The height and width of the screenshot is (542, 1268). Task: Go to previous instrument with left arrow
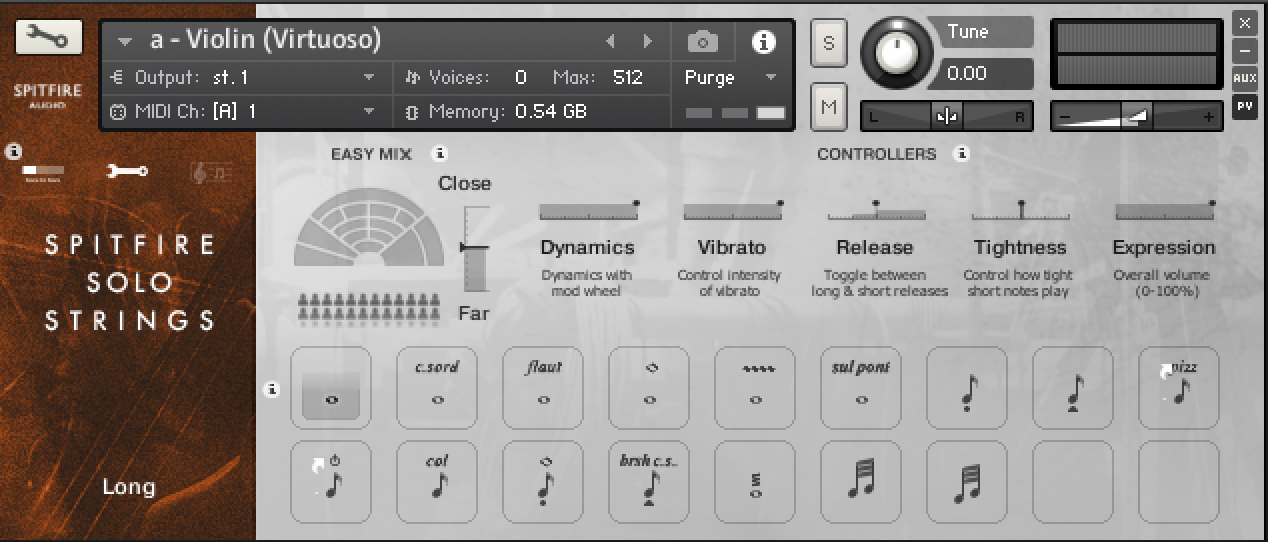click(611, 41)
